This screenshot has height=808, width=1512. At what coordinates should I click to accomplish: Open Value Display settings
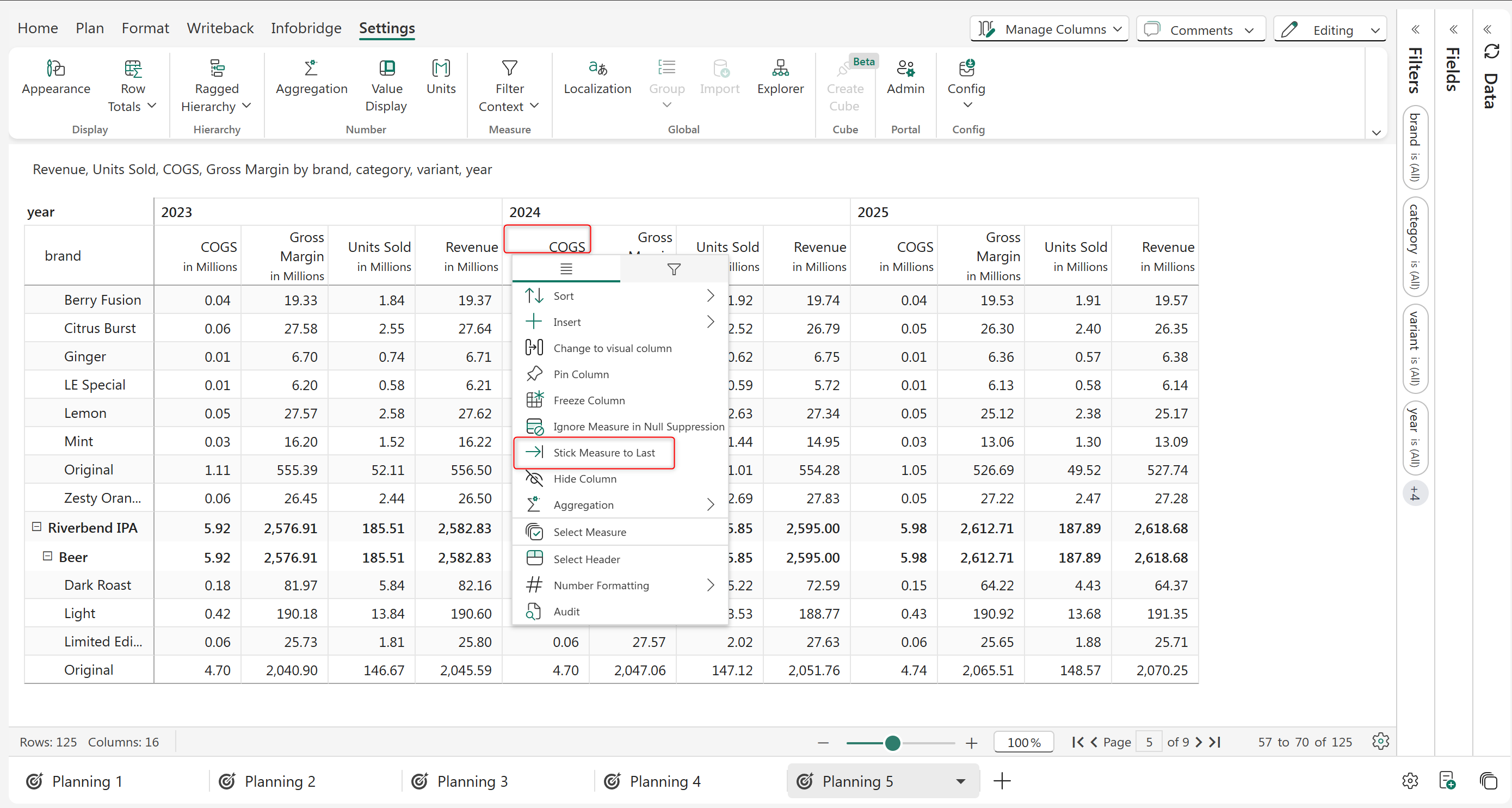click(386, 69)
